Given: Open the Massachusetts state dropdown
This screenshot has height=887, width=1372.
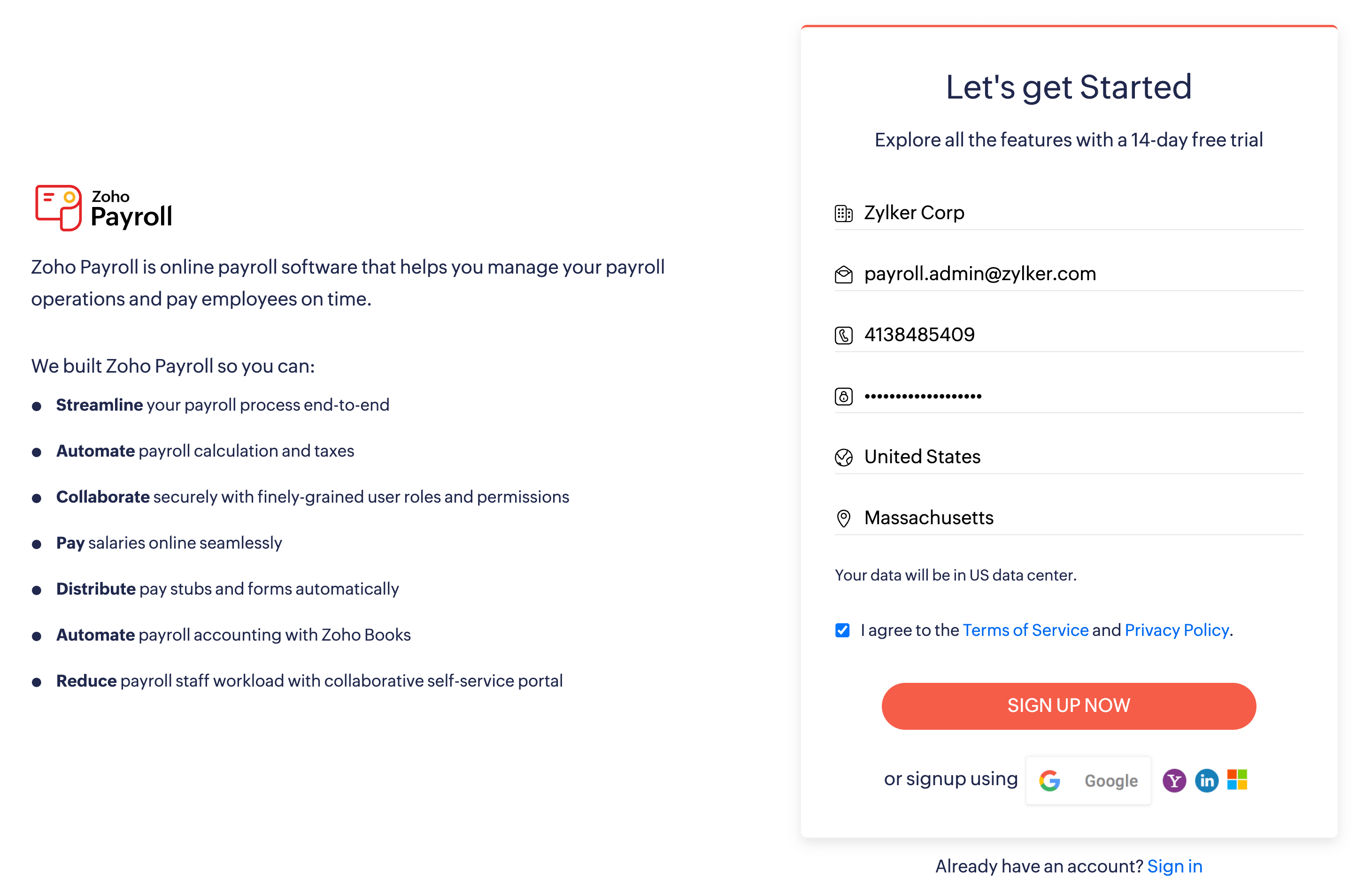Looking at the screenshot, I should click(1078, 518).
